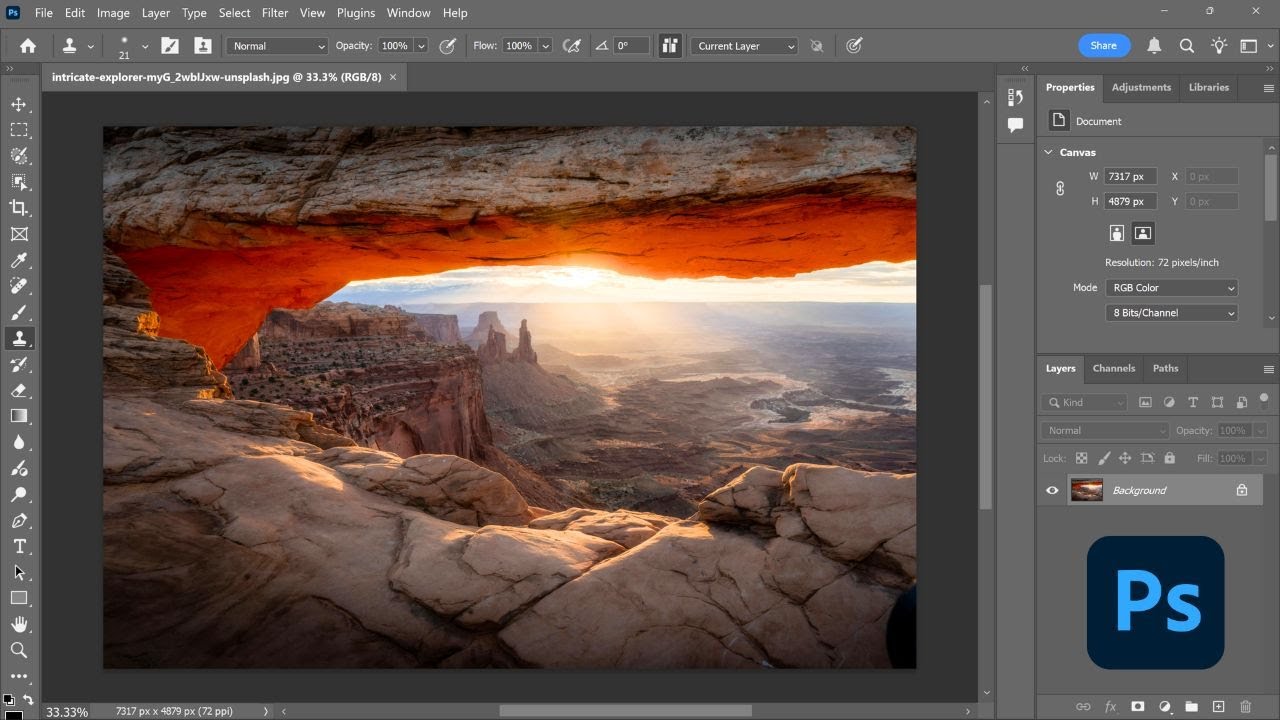This screenshot has width=1280, height=720.
Task: Select the Path Selection tool
Action: click(x=19, y=572)
